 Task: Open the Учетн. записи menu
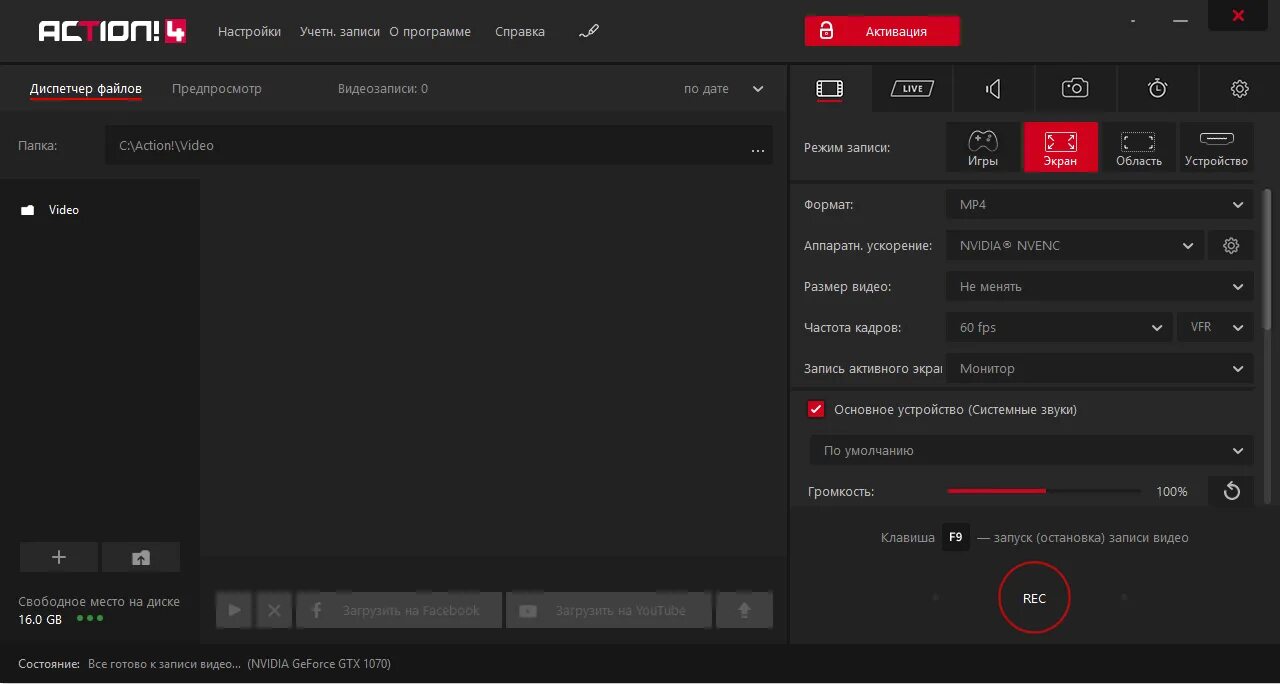(x=340, y=31)
